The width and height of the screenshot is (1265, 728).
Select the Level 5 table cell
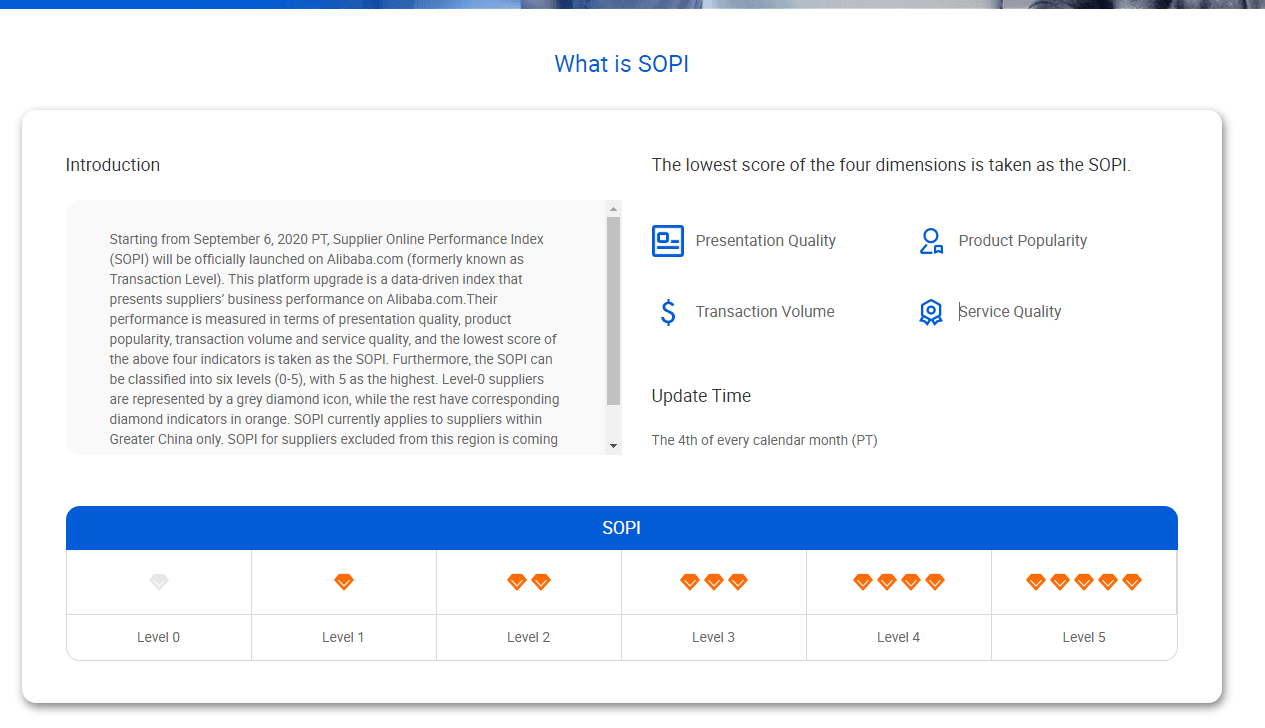pyautogui.click(x=1083, y=637)
